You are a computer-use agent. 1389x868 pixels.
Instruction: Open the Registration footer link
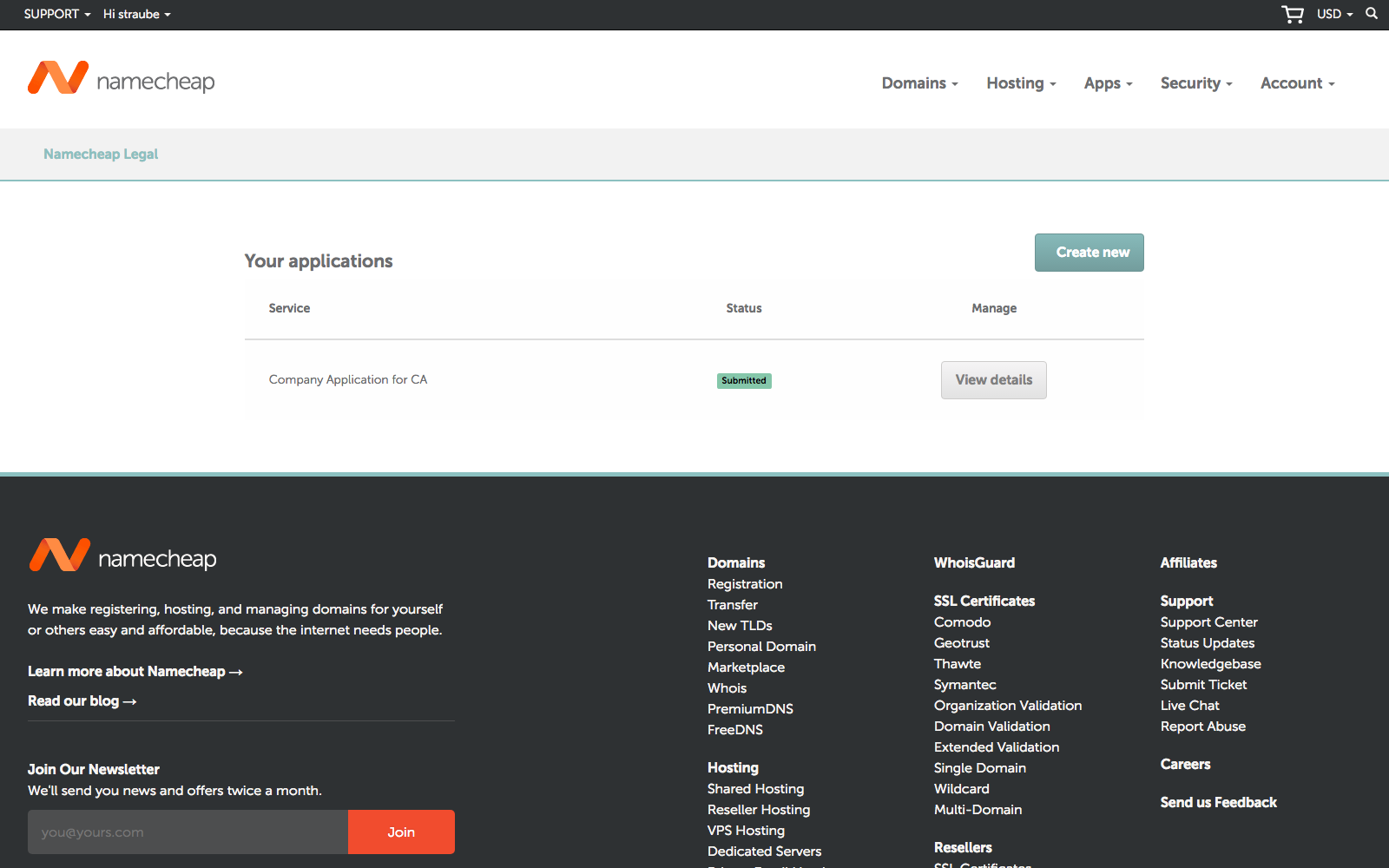point(745,584)
